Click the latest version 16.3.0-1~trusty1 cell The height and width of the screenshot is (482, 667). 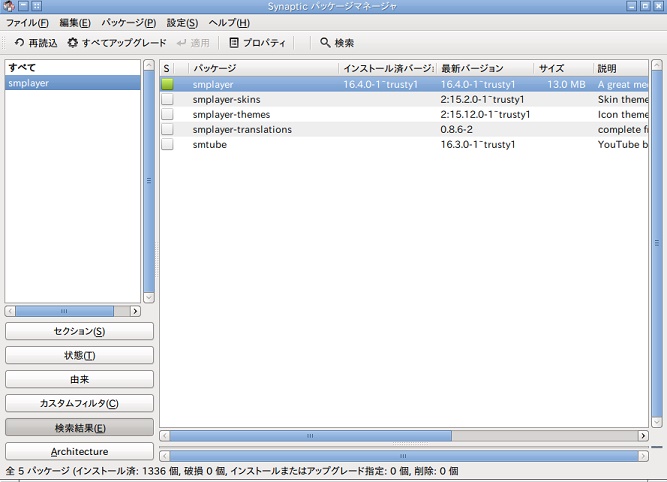(x=478, y=145)
